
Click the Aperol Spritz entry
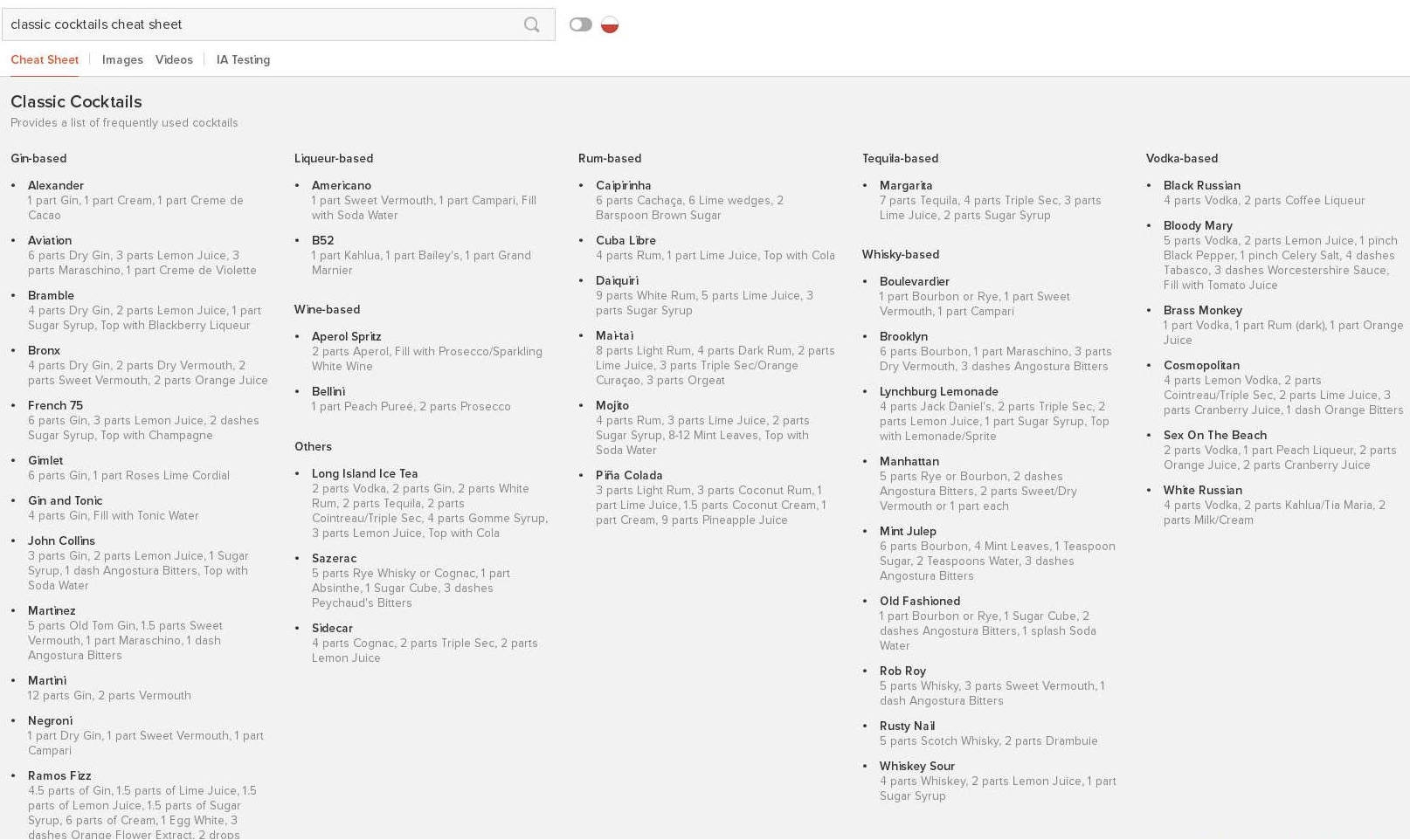pos(346,337)
